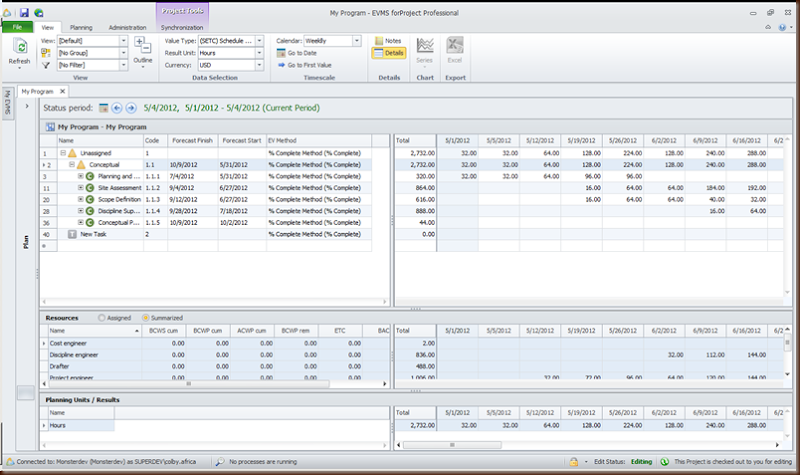Select the Summarized radio button

pyautogui.click(x=146, y=317)
